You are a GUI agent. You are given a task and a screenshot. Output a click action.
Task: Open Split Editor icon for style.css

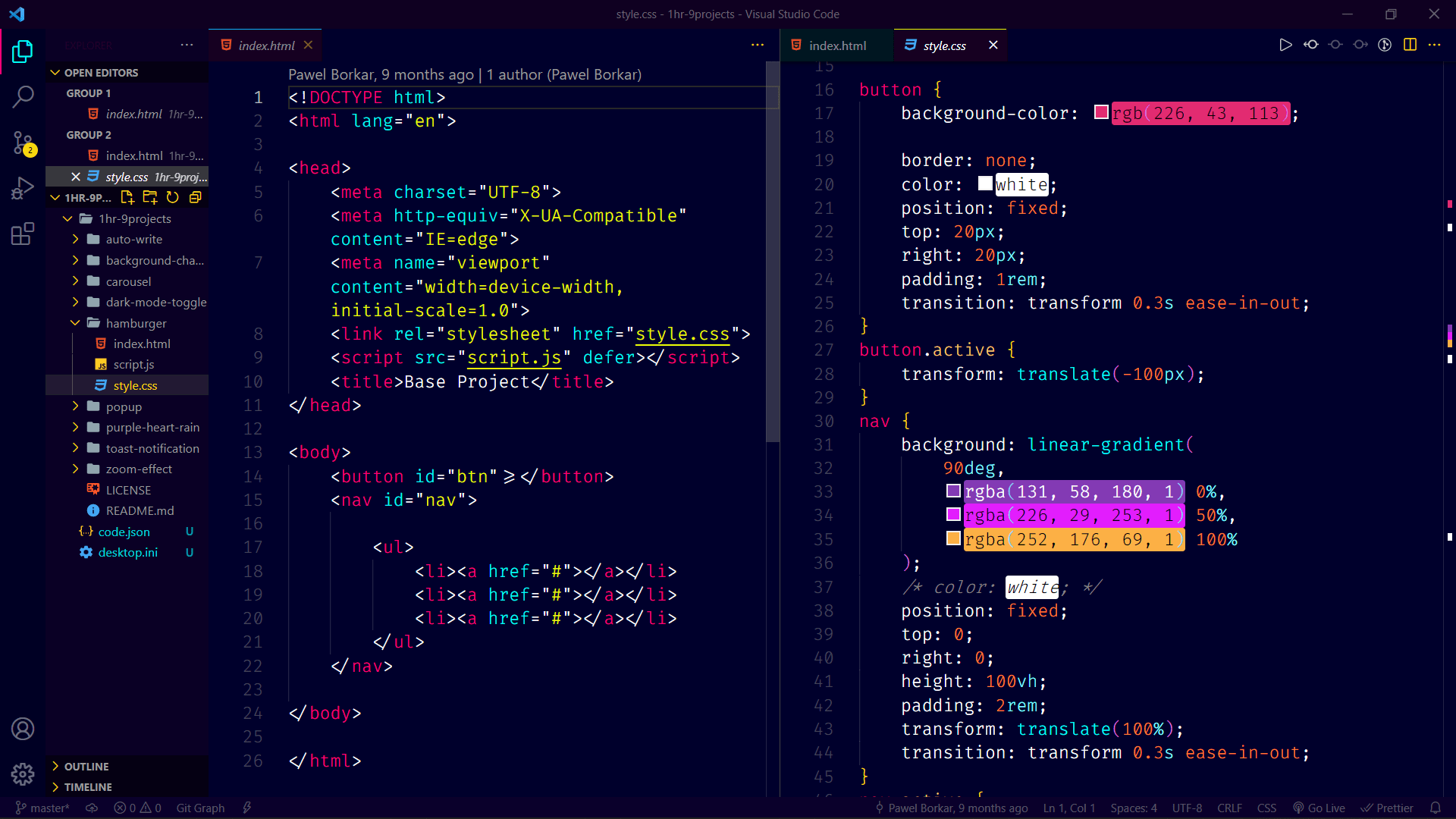tap(1410, 45)
